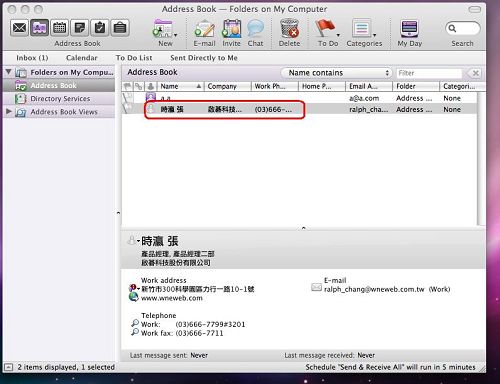
Task: Open the Tasks view icon
Action: (x=100, y=28)
